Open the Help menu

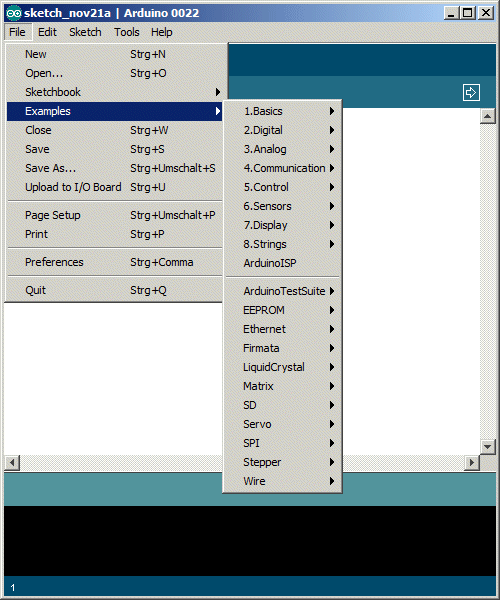(161, 32)
